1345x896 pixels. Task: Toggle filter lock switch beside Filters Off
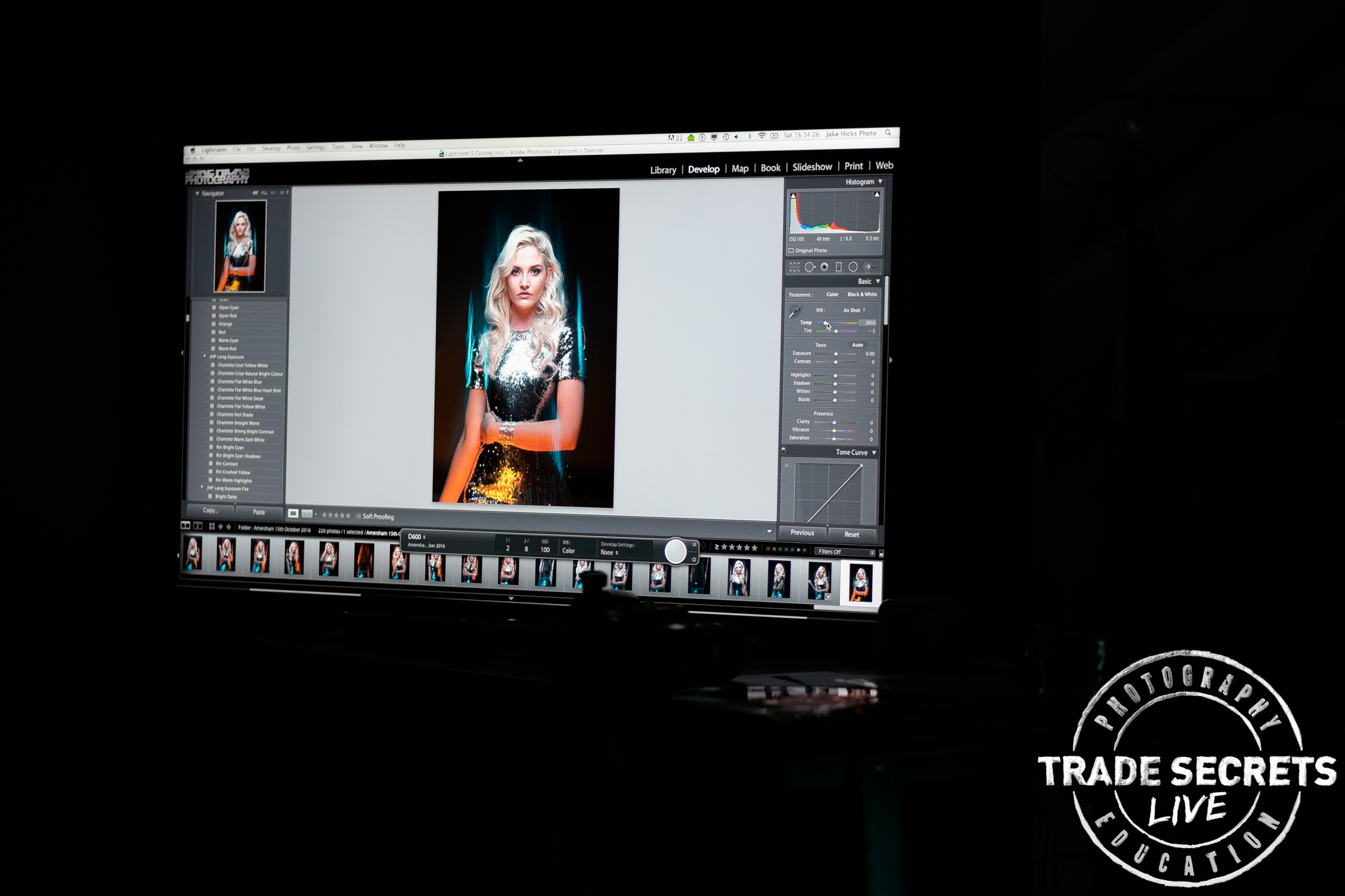click(x=881, y=553)
